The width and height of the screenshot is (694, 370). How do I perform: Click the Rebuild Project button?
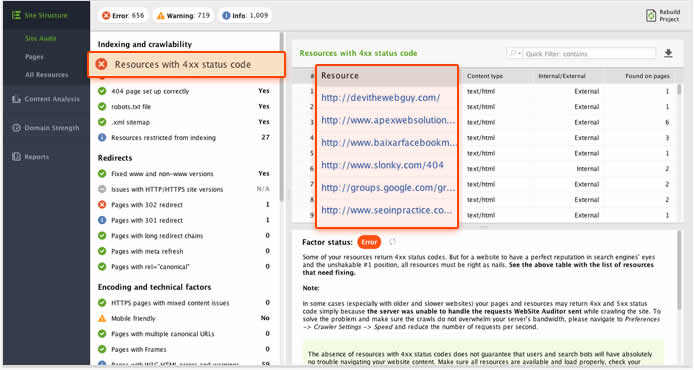663,15
